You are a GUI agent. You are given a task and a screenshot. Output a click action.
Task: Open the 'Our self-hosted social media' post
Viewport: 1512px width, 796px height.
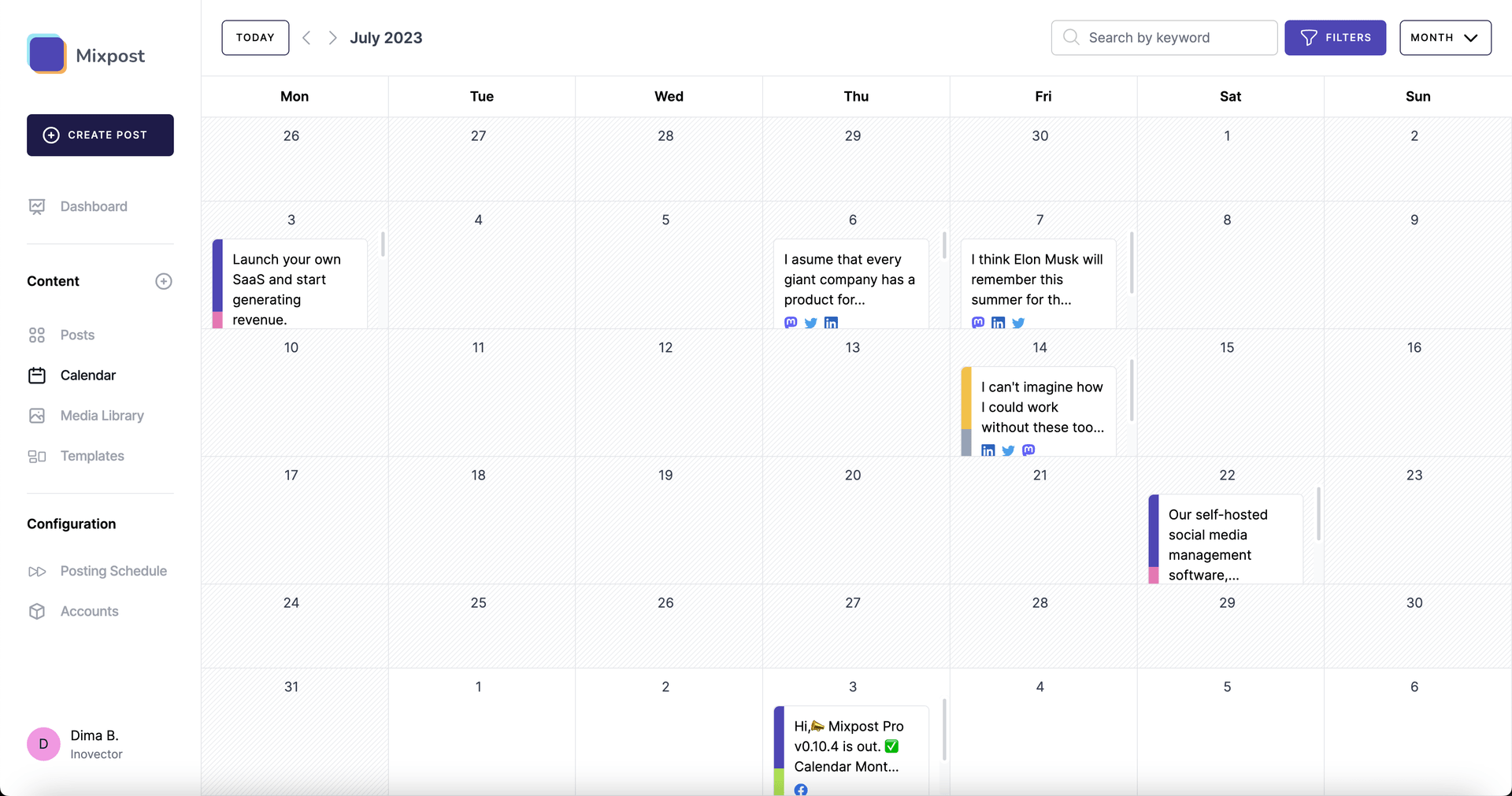tap(1225, 539)
